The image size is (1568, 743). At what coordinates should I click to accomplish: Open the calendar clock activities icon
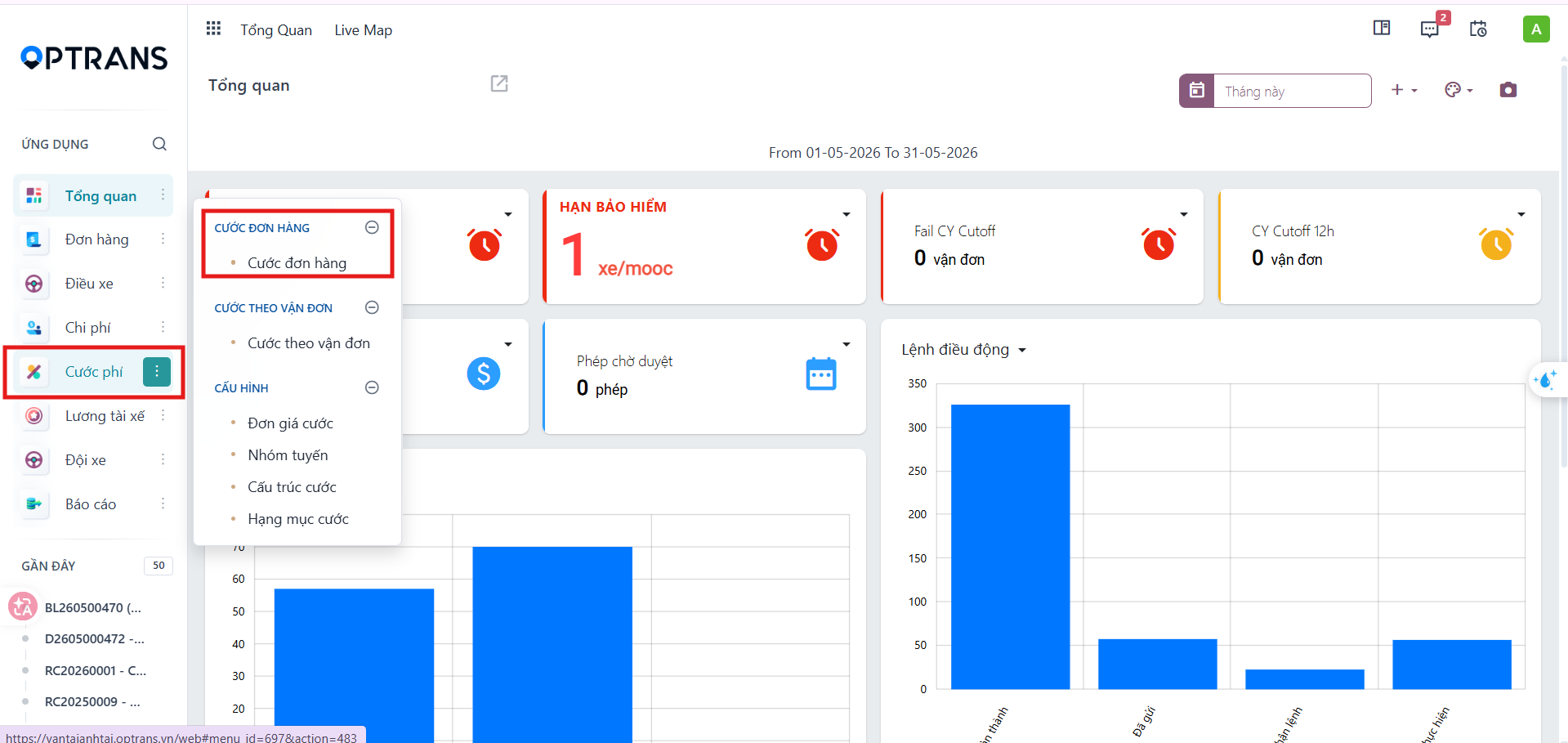click(1478, 29)
